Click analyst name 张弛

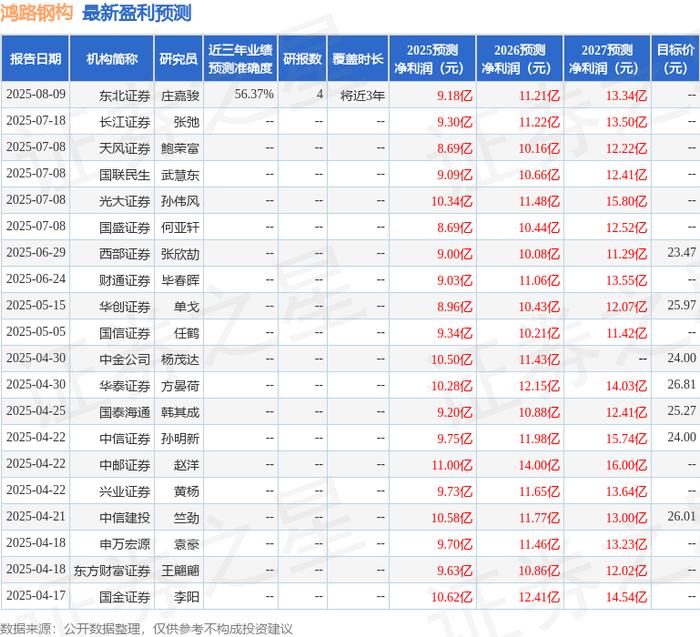coord(187,122)
